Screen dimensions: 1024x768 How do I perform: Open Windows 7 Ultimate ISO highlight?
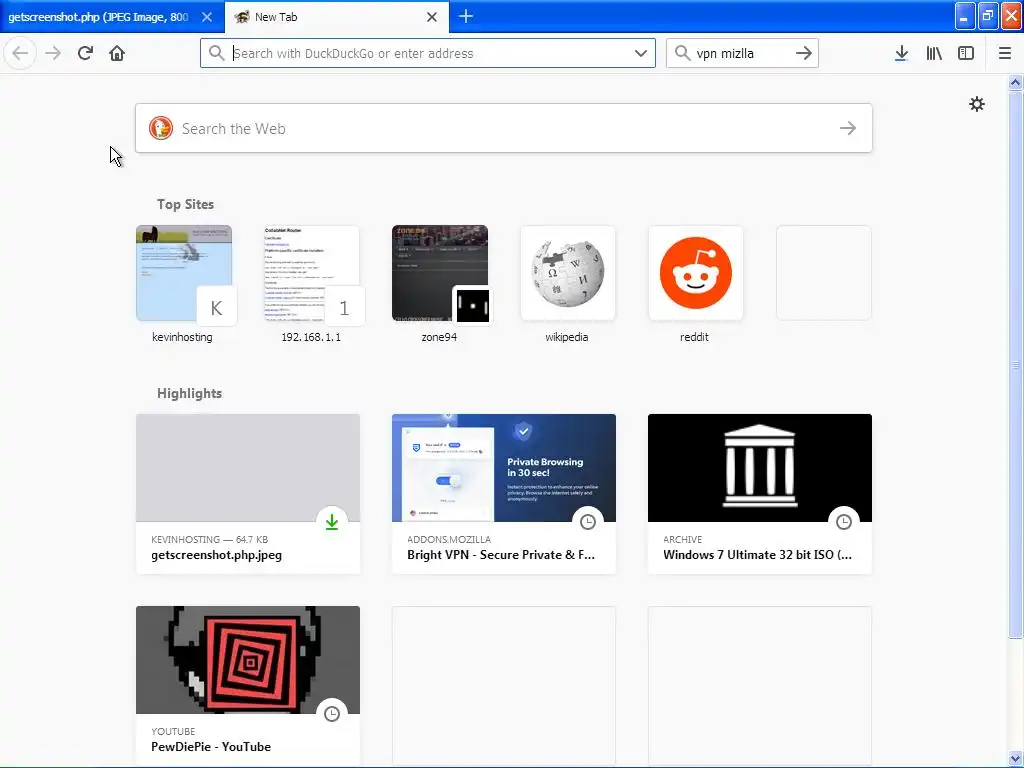[x=760, y=494]
